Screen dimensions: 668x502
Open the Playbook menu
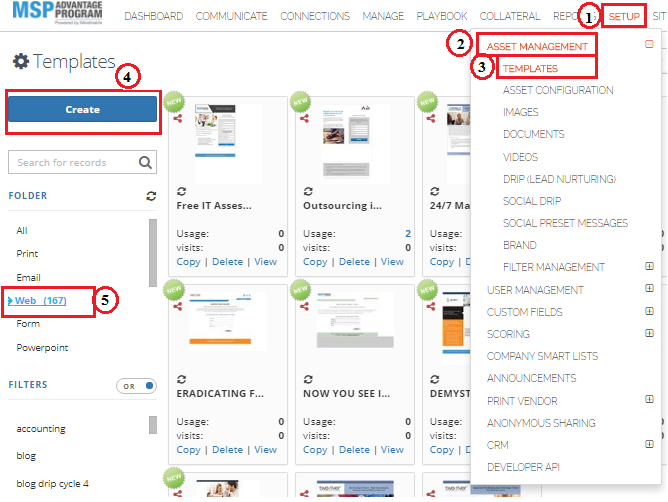tap(441, 16)
